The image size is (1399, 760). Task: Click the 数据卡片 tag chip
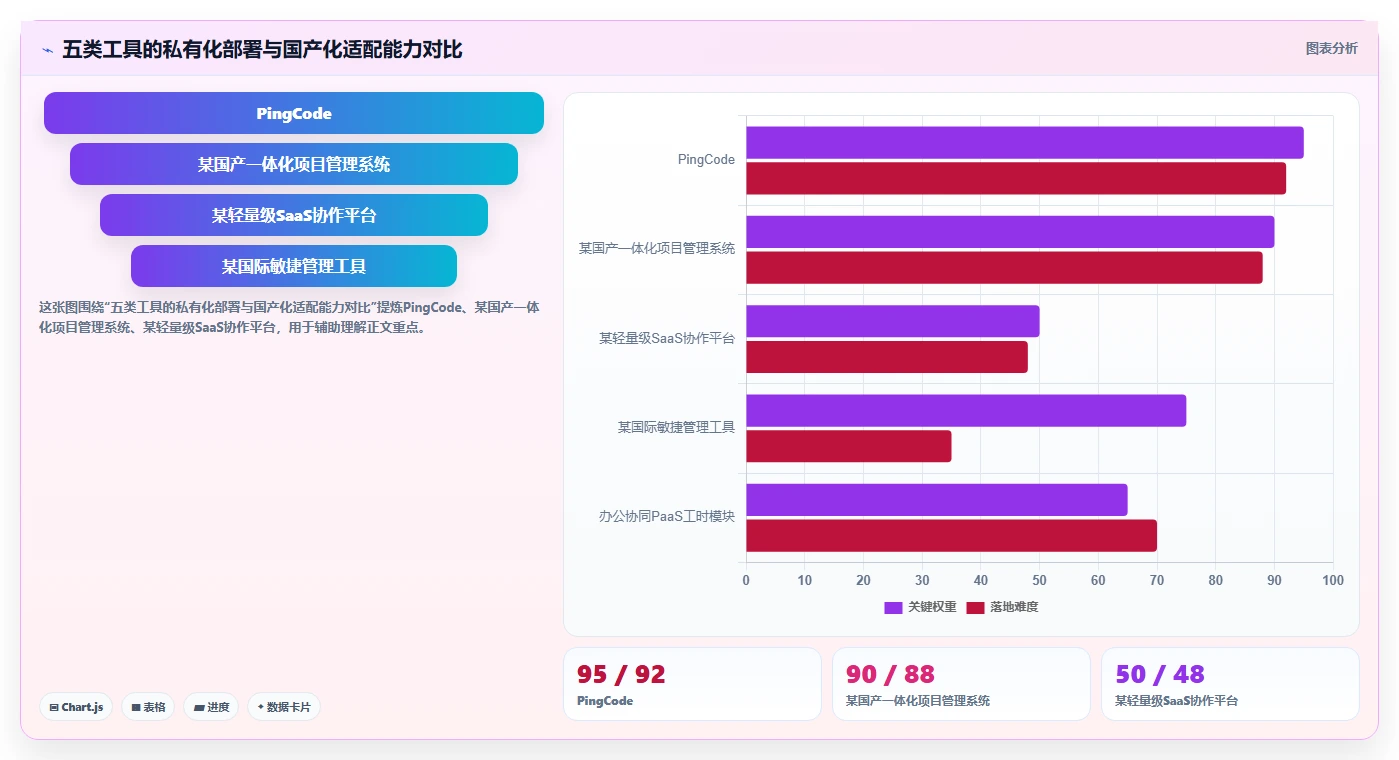284,707
